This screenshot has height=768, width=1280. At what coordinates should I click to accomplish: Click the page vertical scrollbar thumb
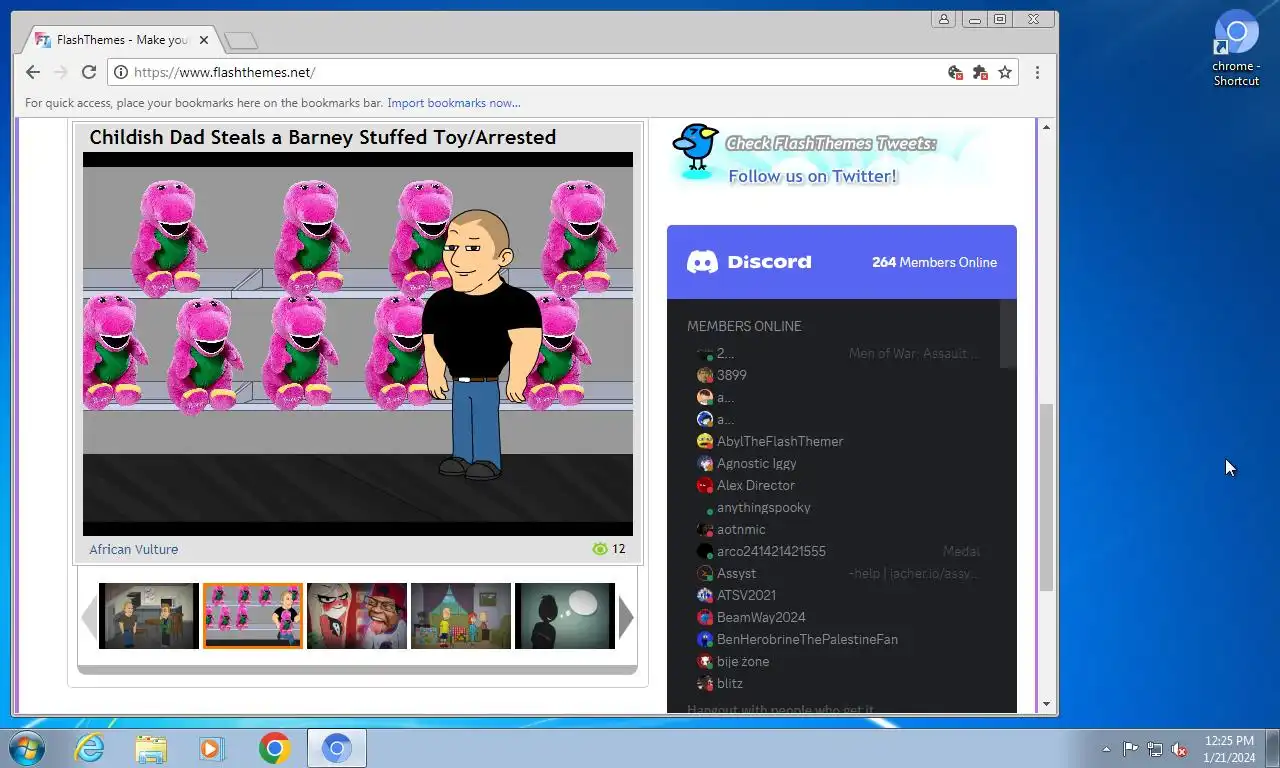(1047, 497)
